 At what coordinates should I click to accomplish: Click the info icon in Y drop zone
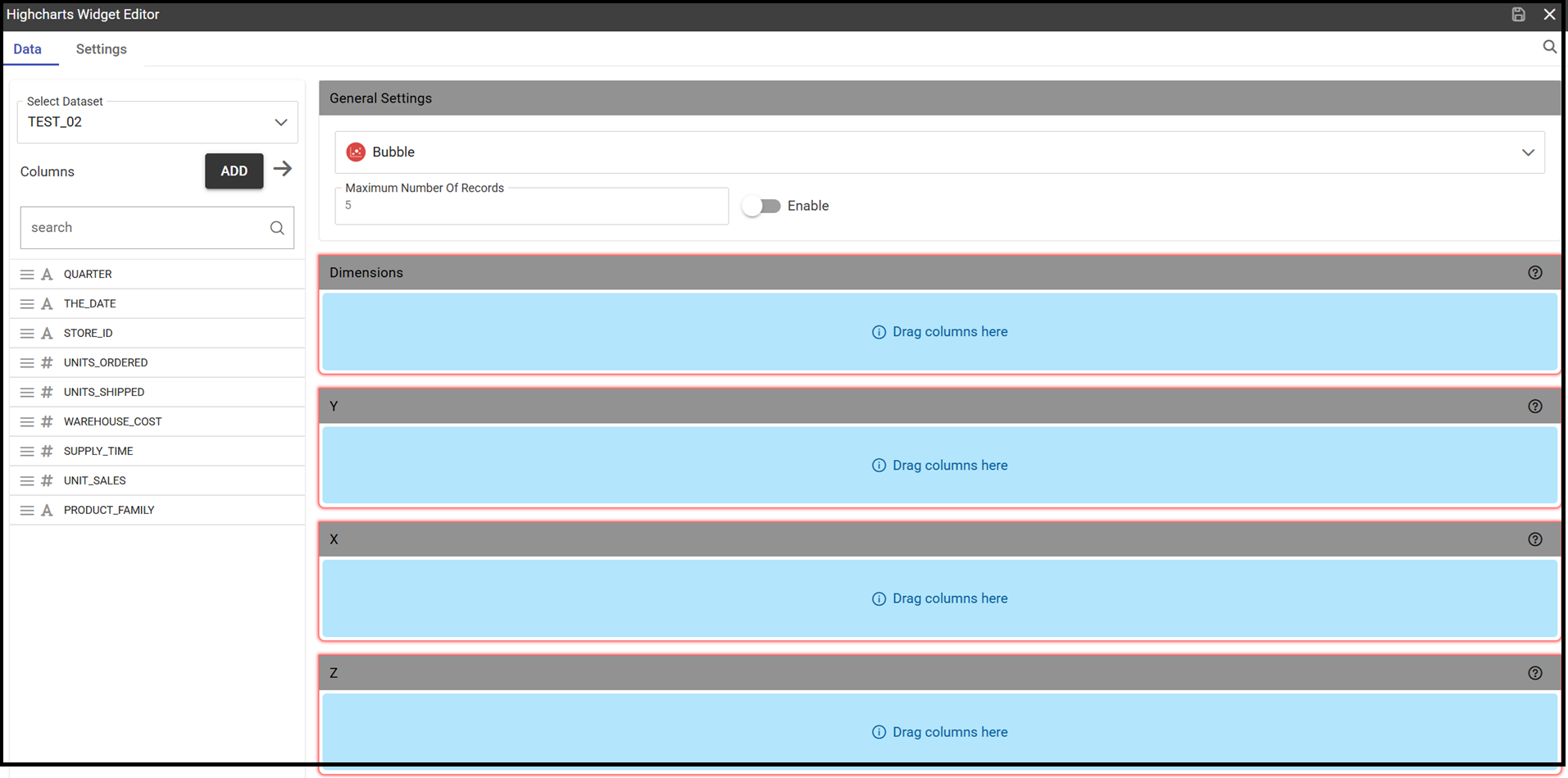click(879, 466)
